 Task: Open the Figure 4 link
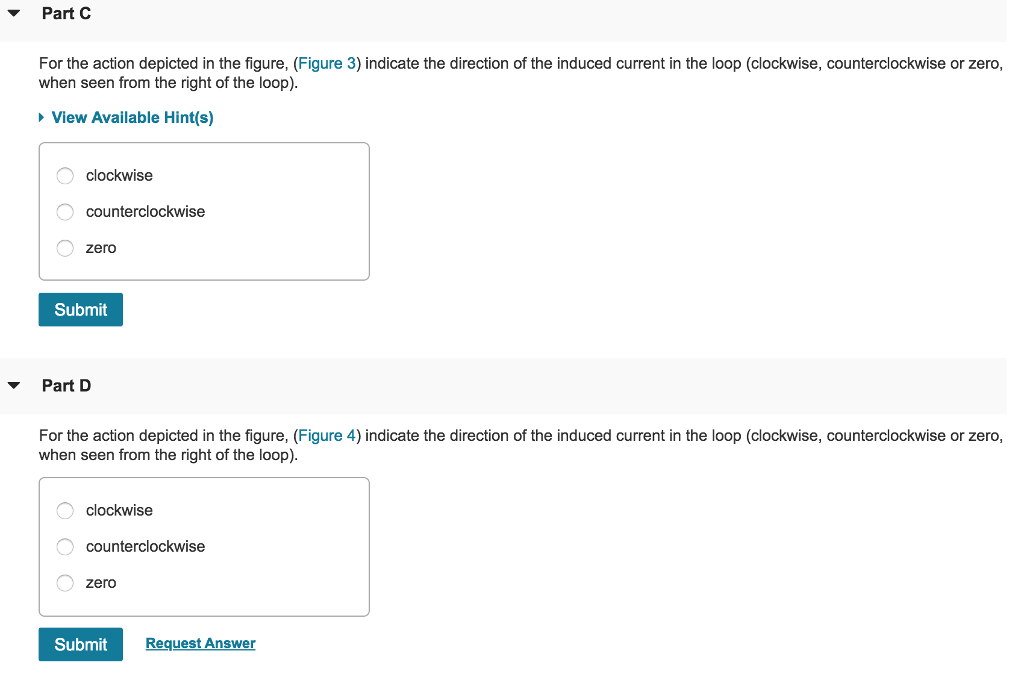pos(326,435)
